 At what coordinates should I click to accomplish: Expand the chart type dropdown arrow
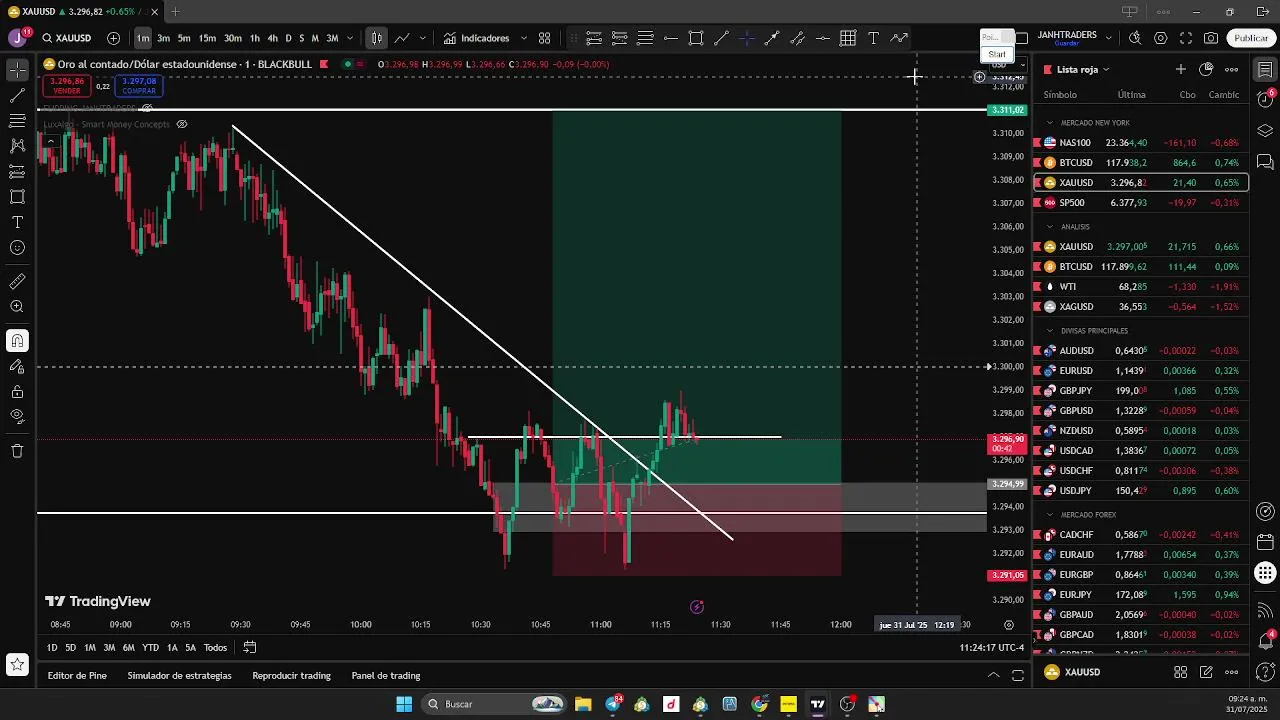tap(422, 38)
